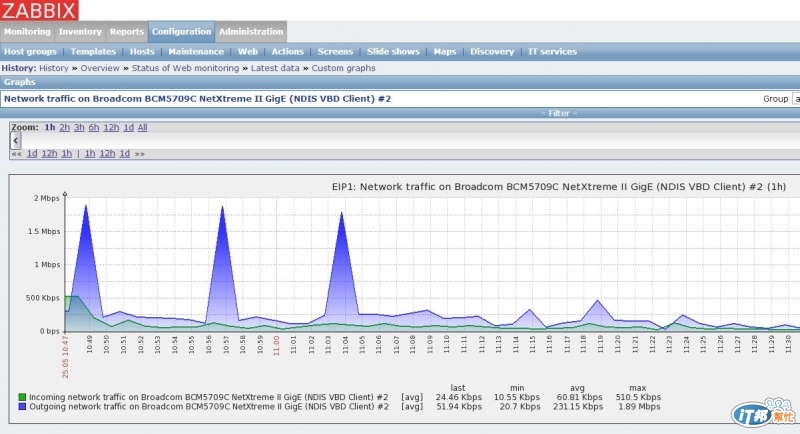Click green Incoming traffic legend swatch
Image resolution: width=800 pixels, height=434 pixels.
tap(22, 397)
